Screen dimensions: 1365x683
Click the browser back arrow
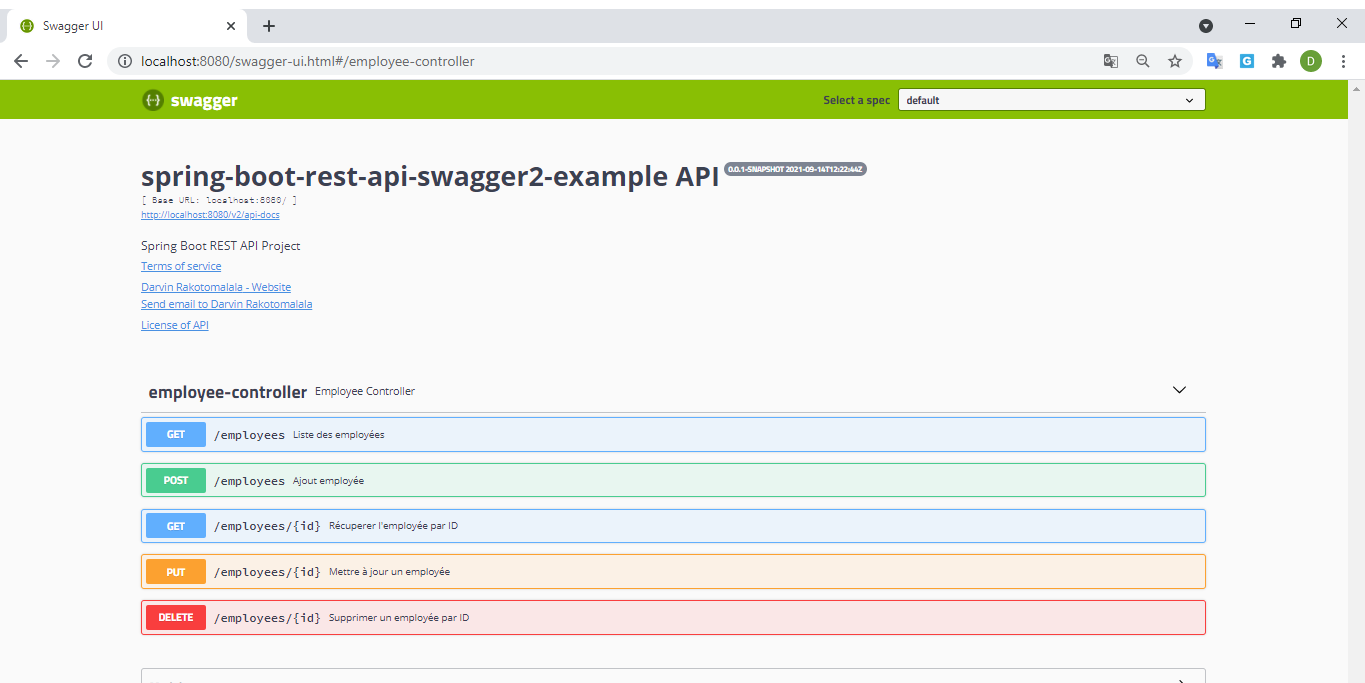pos(21,61)
